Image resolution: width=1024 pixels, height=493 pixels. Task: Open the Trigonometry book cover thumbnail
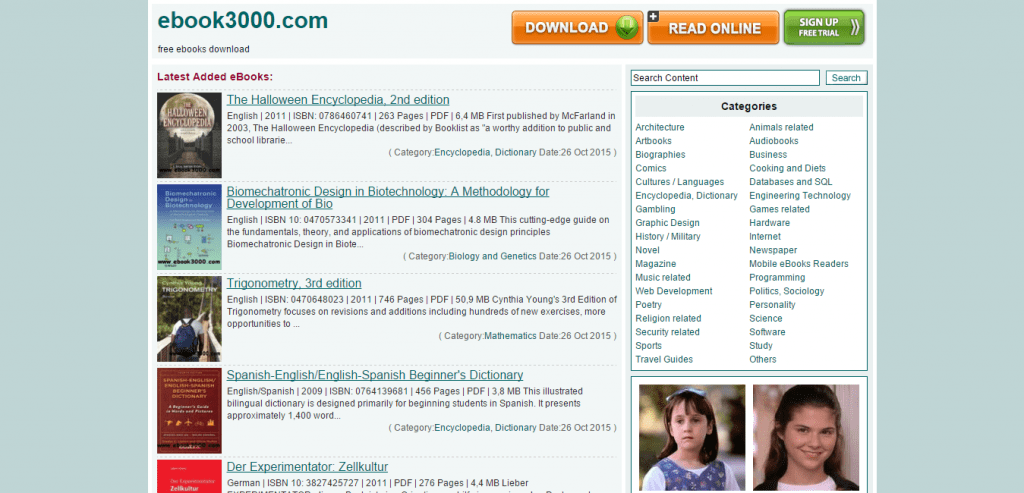[189, 319]
